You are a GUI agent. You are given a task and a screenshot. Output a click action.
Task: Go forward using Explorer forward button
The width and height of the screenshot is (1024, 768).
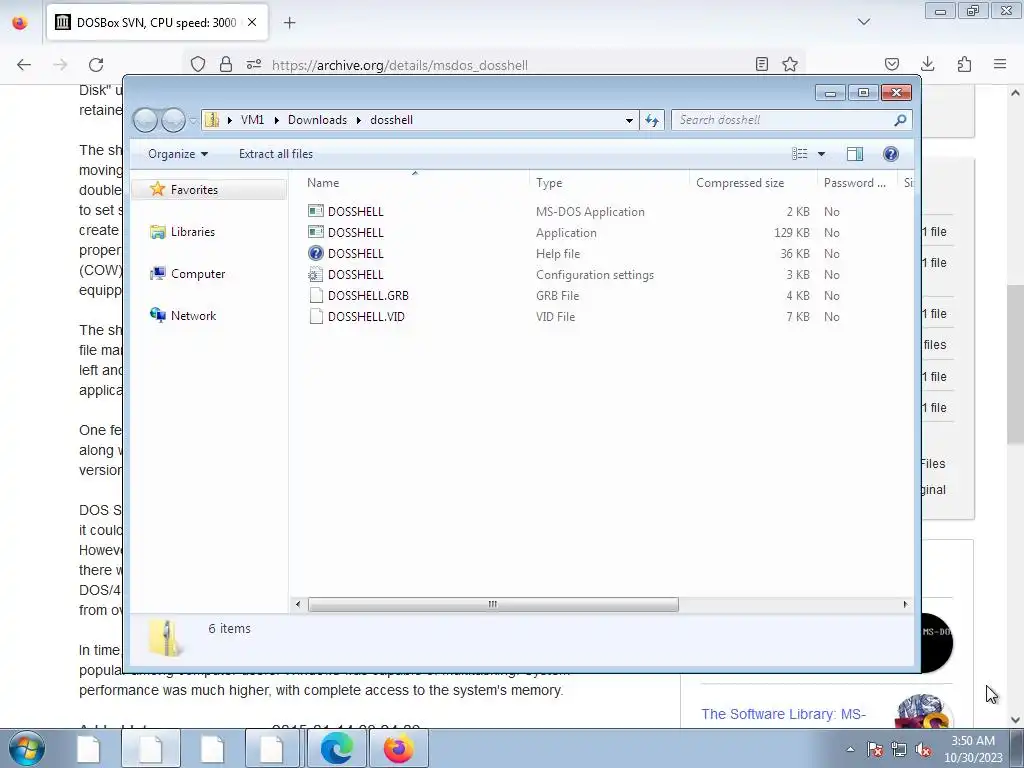point(173,120)
